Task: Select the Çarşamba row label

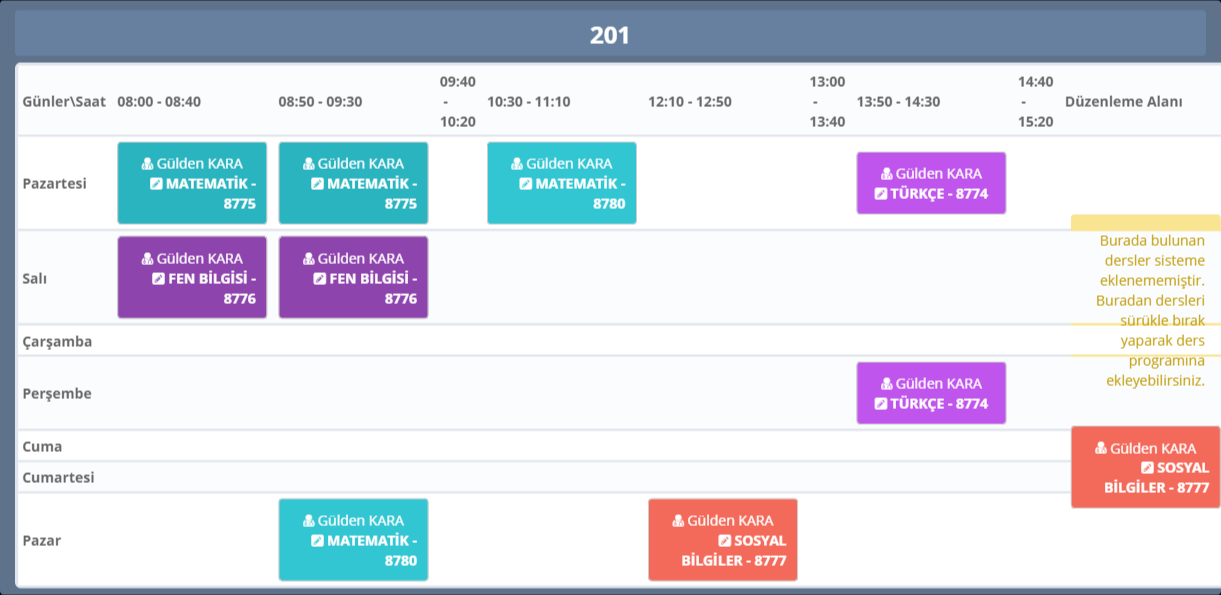Action: [x=57, y=341]
